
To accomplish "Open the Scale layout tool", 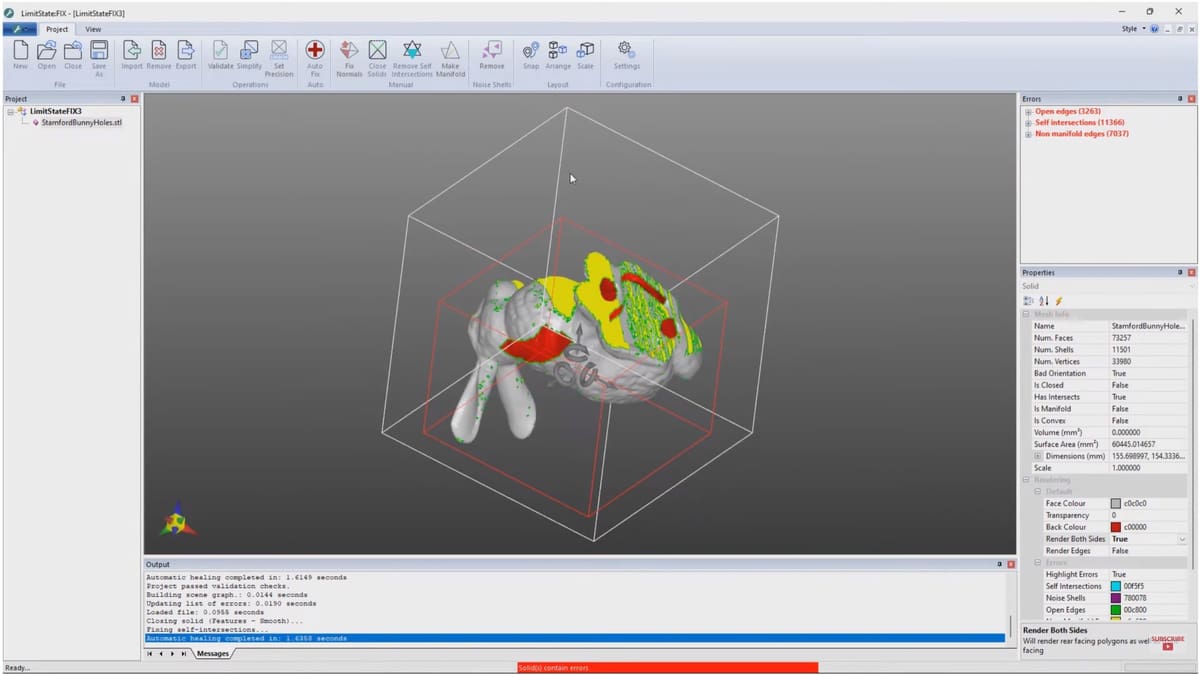I will (x=585, y=54).
